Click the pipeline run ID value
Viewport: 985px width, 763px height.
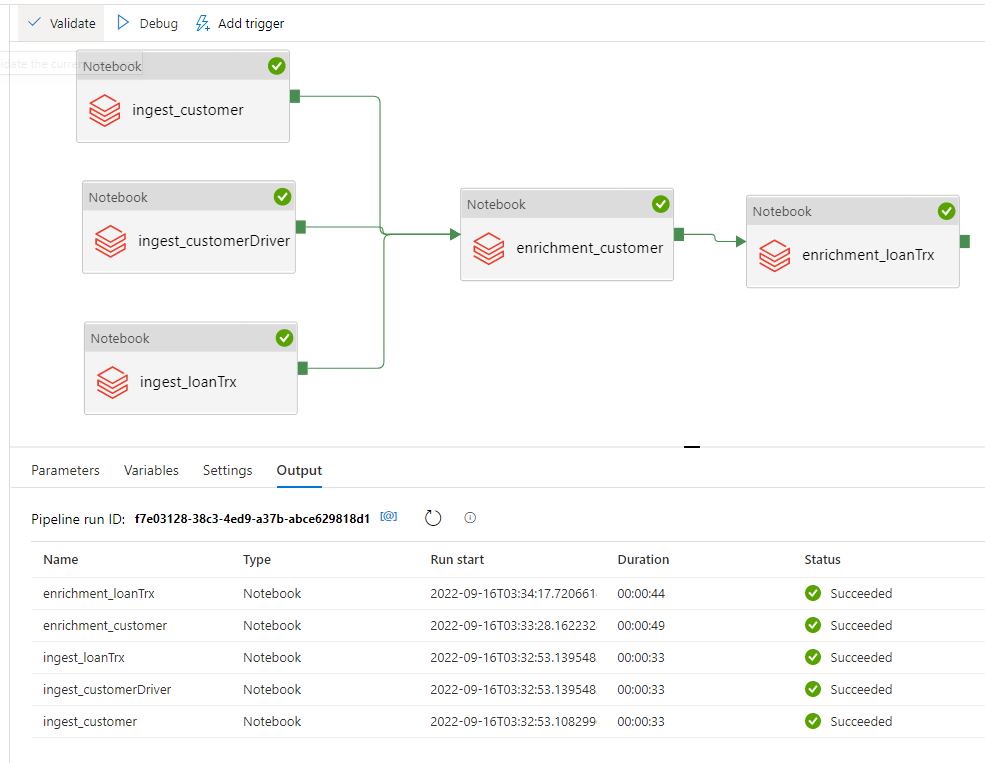click(x=253, y=518)
